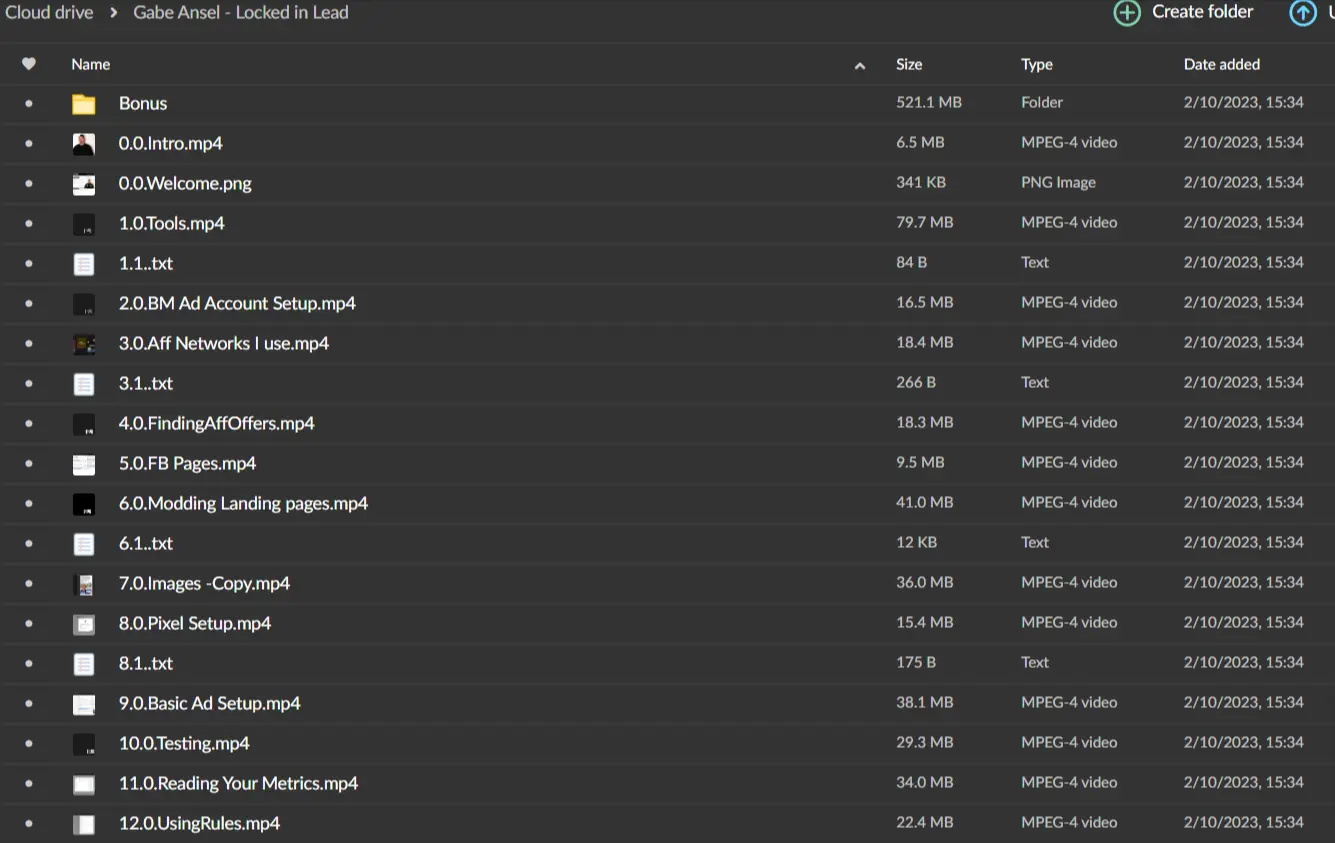1335x843 pixels.
Task: Click the 0.0.Welcome.png image icon
Action: tap(84, 184)
